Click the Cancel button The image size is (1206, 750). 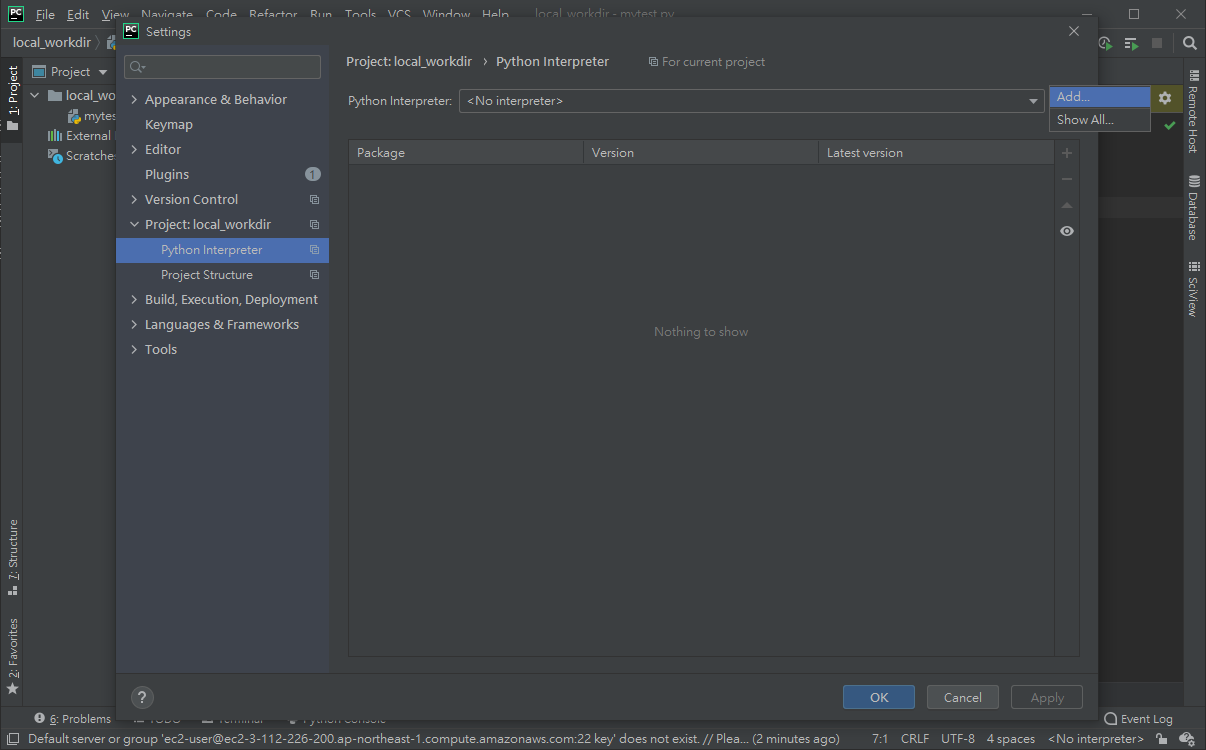pos(963,697)
